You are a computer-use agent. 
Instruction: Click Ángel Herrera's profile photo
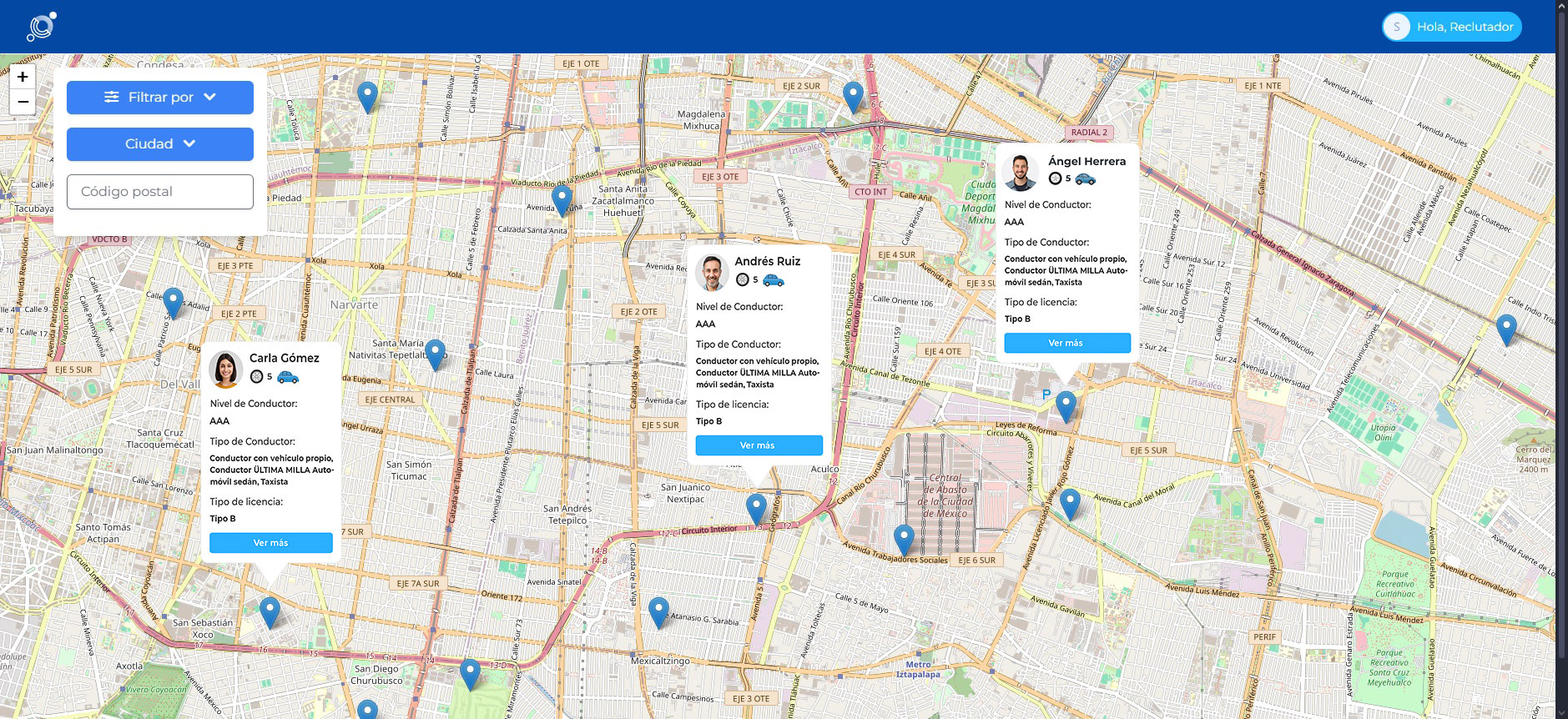1020,172
